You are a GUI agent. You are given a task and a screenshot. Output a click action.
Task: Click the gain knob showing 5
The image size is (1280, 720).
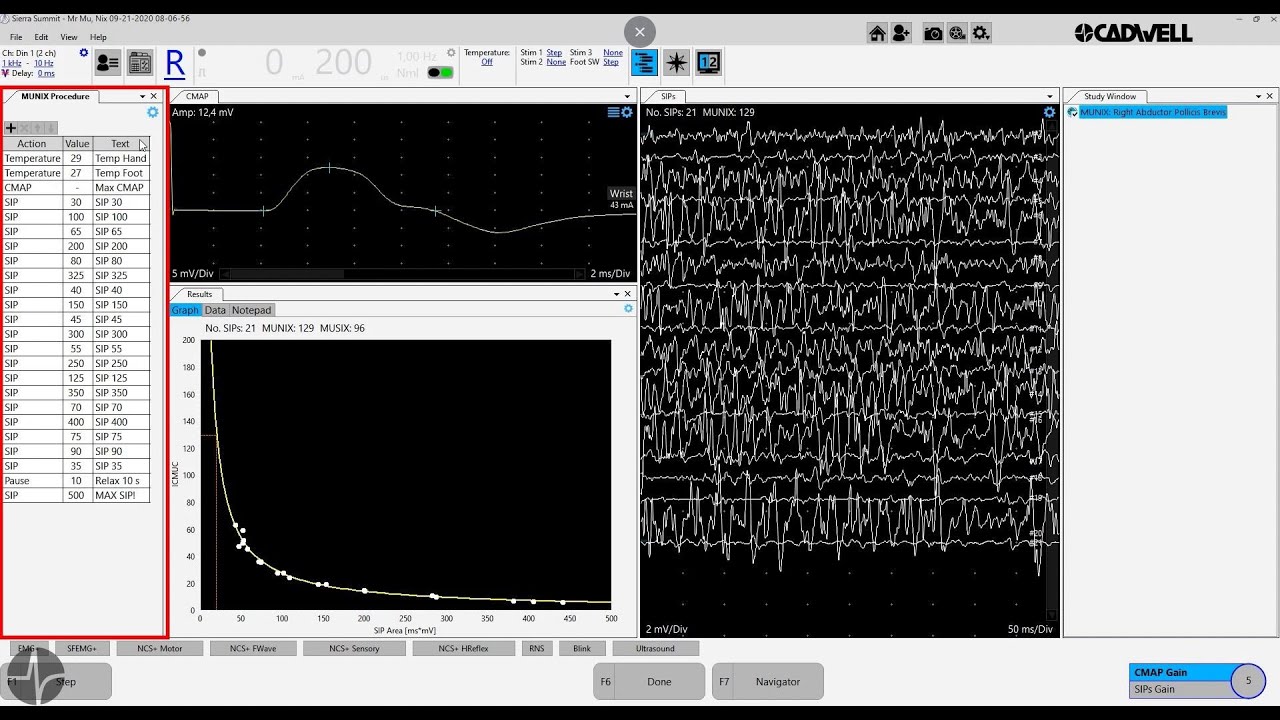click(x=1247, y=681)
